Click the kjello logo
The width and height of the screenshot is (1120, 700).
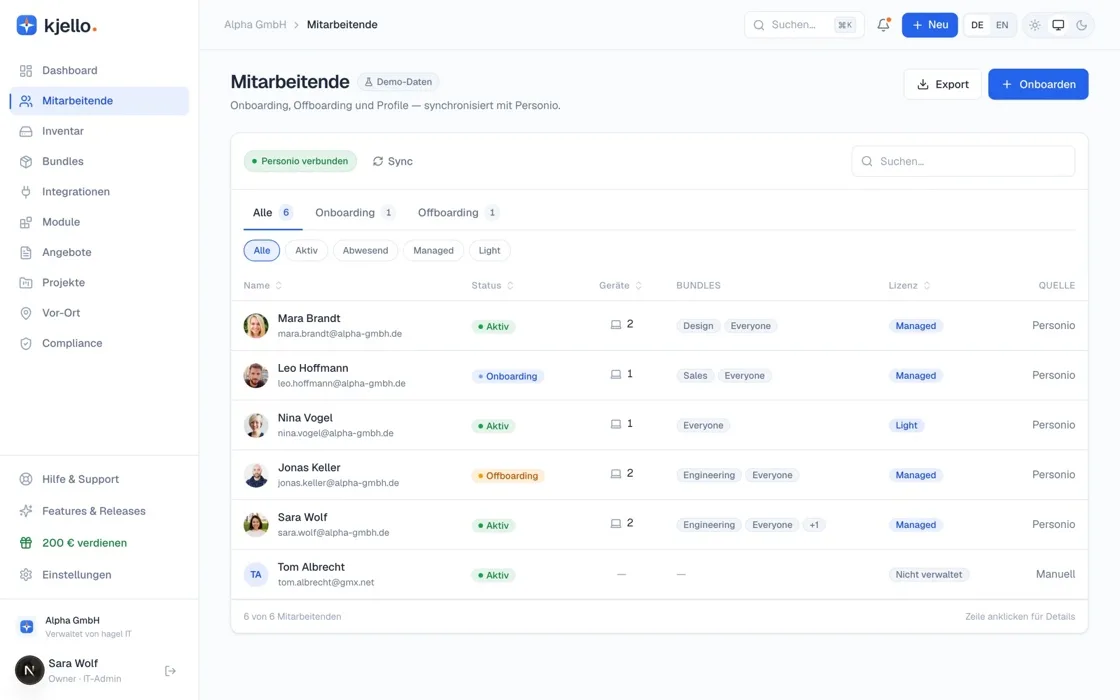tap(56, 26)
